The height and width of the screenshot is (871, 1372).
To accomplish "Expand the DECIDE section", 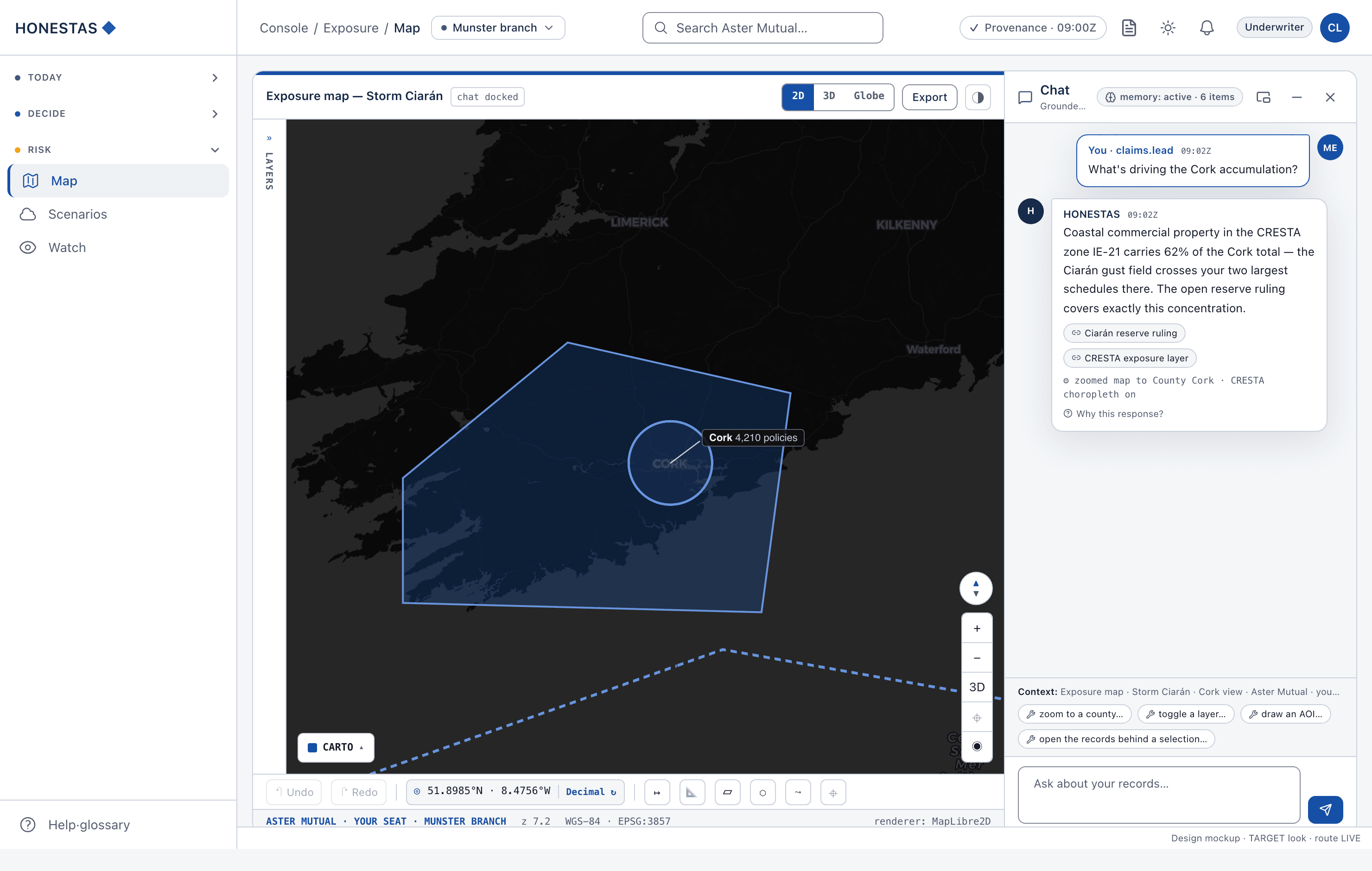I will (118, 114).
